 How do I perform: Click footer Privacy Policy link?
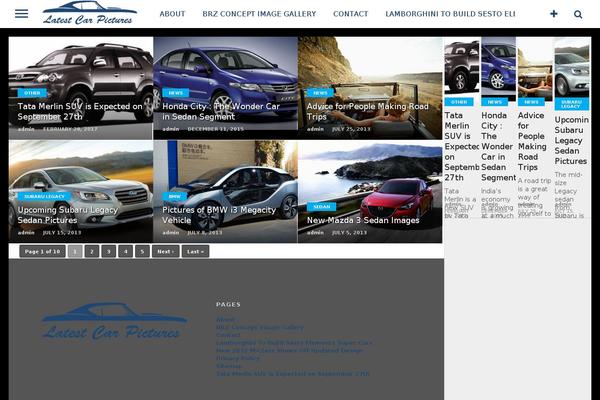pos(238,358)
